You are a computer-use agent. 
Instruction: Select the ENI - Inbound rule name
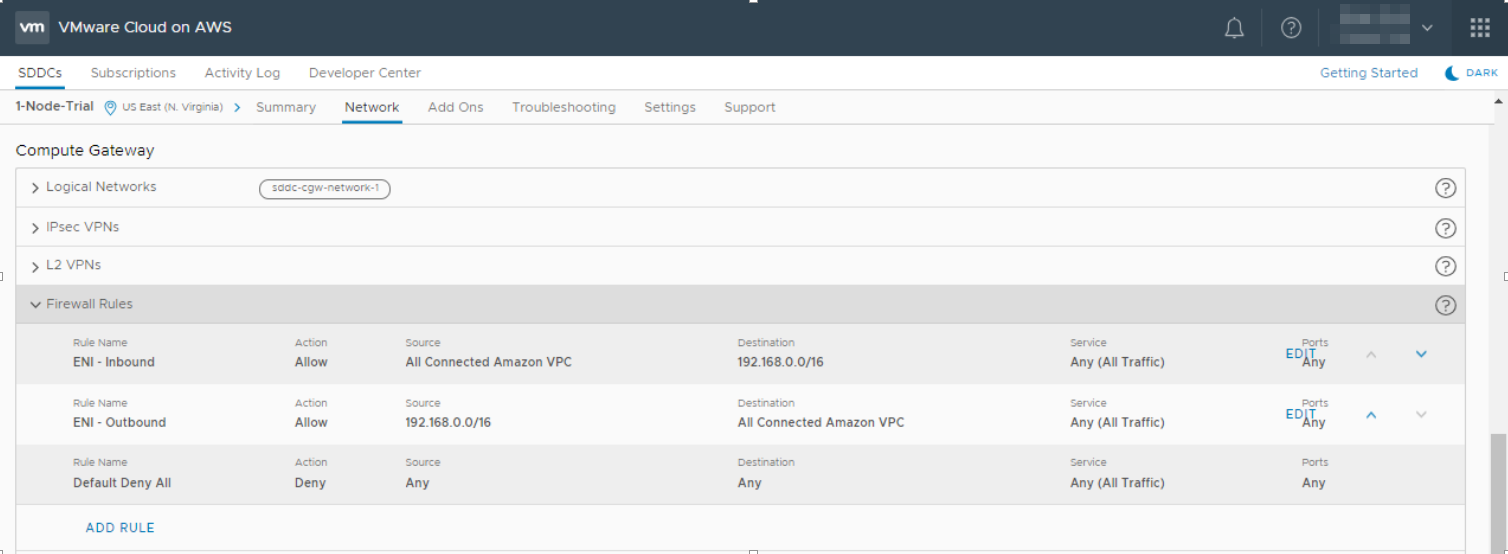114,362
